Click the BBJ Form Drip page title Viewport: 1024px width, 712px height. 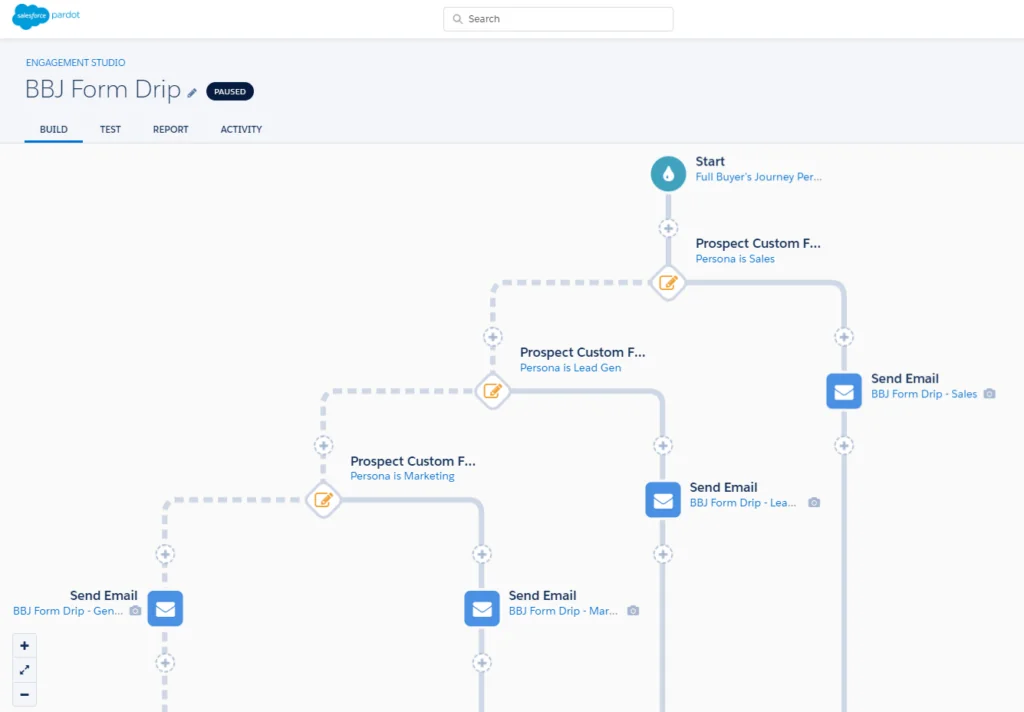103,89
